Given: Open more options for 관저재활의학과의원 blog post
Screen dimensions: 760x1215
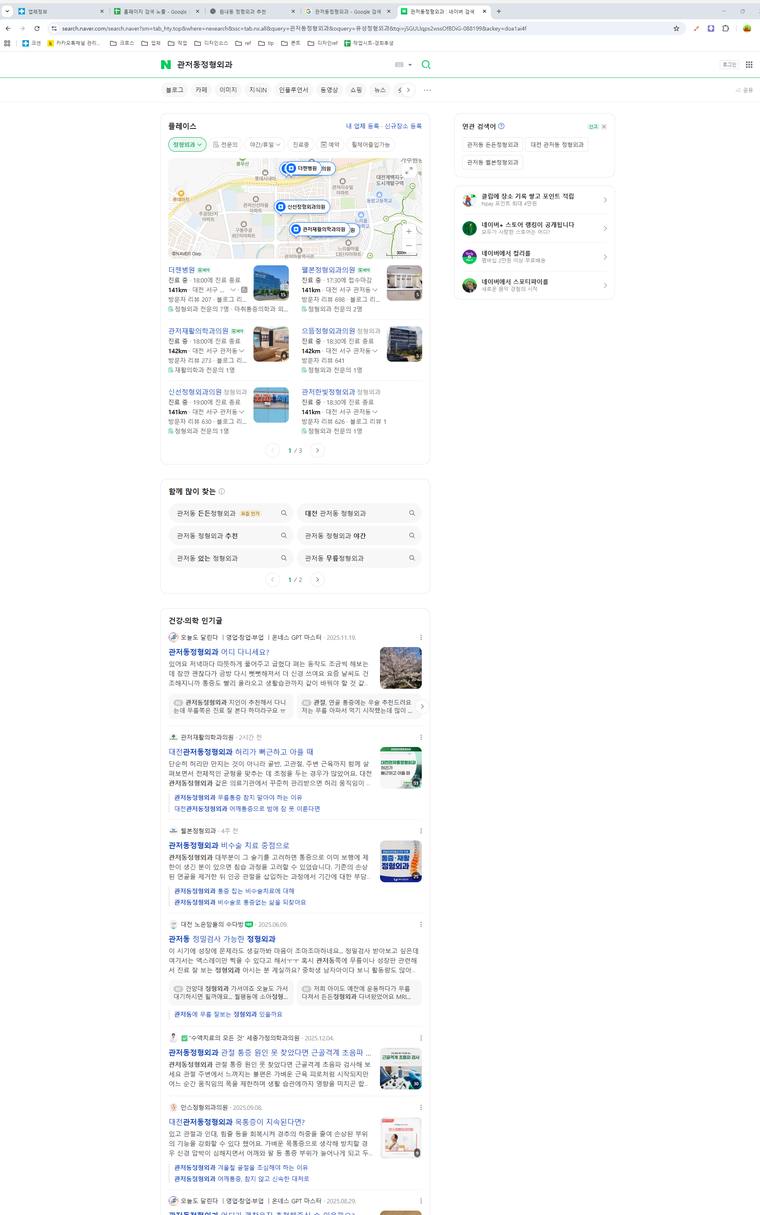Looking at the screenshot, I should (420, 737).
